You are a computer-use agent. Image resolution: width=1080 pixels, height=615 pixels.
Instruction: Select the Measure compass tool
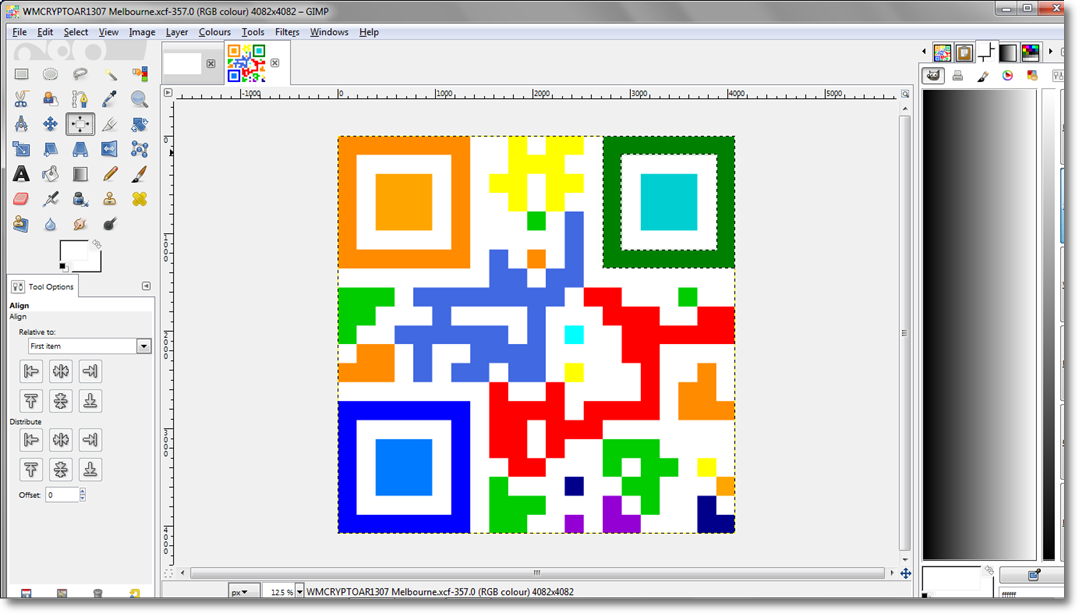[21, 124]
